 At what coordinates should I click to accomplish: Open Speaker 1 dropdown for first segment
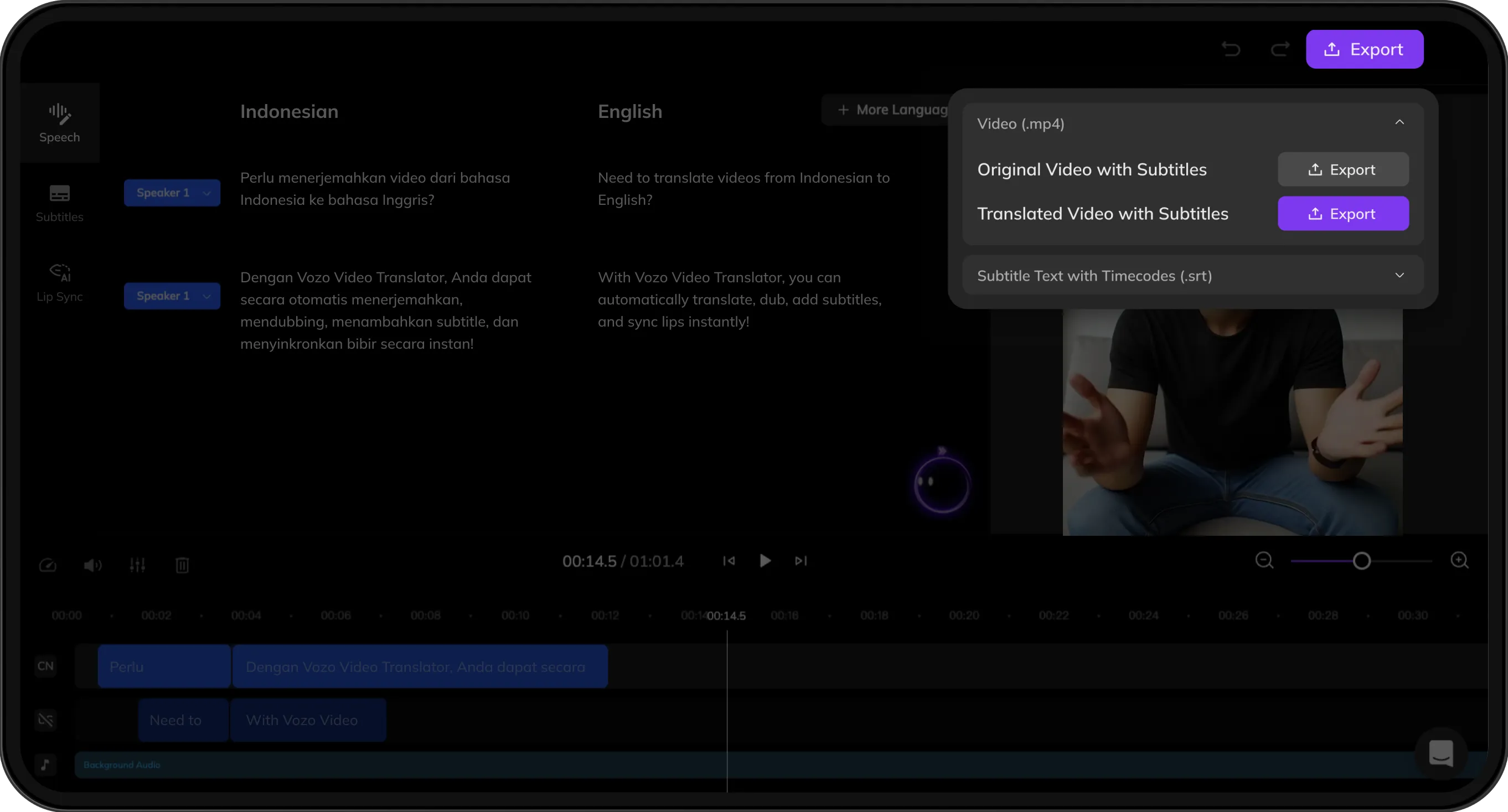pos(172,193)
